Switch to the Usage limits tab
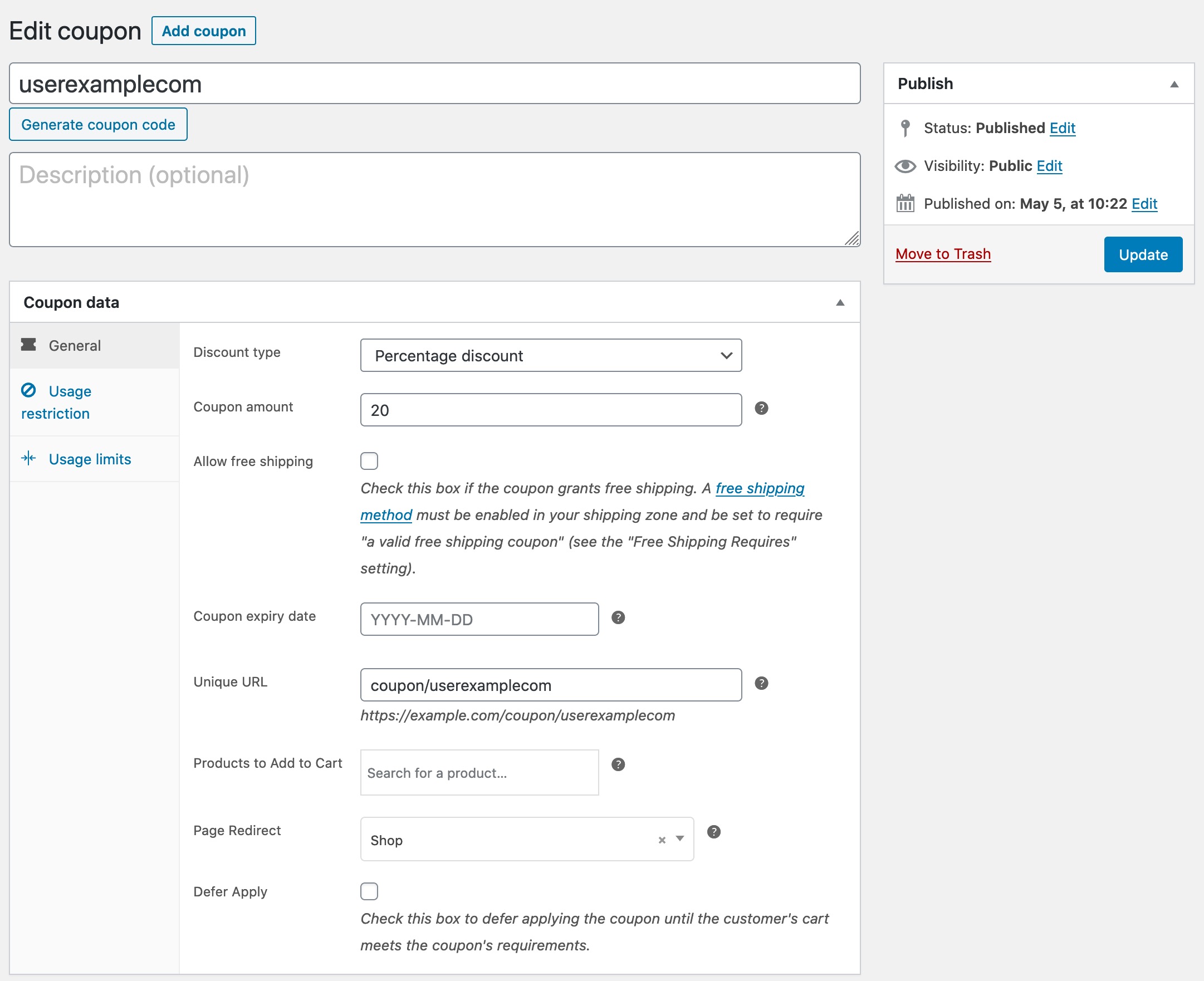This screenshot has height=981, width=1204. [x=89, y=459]
